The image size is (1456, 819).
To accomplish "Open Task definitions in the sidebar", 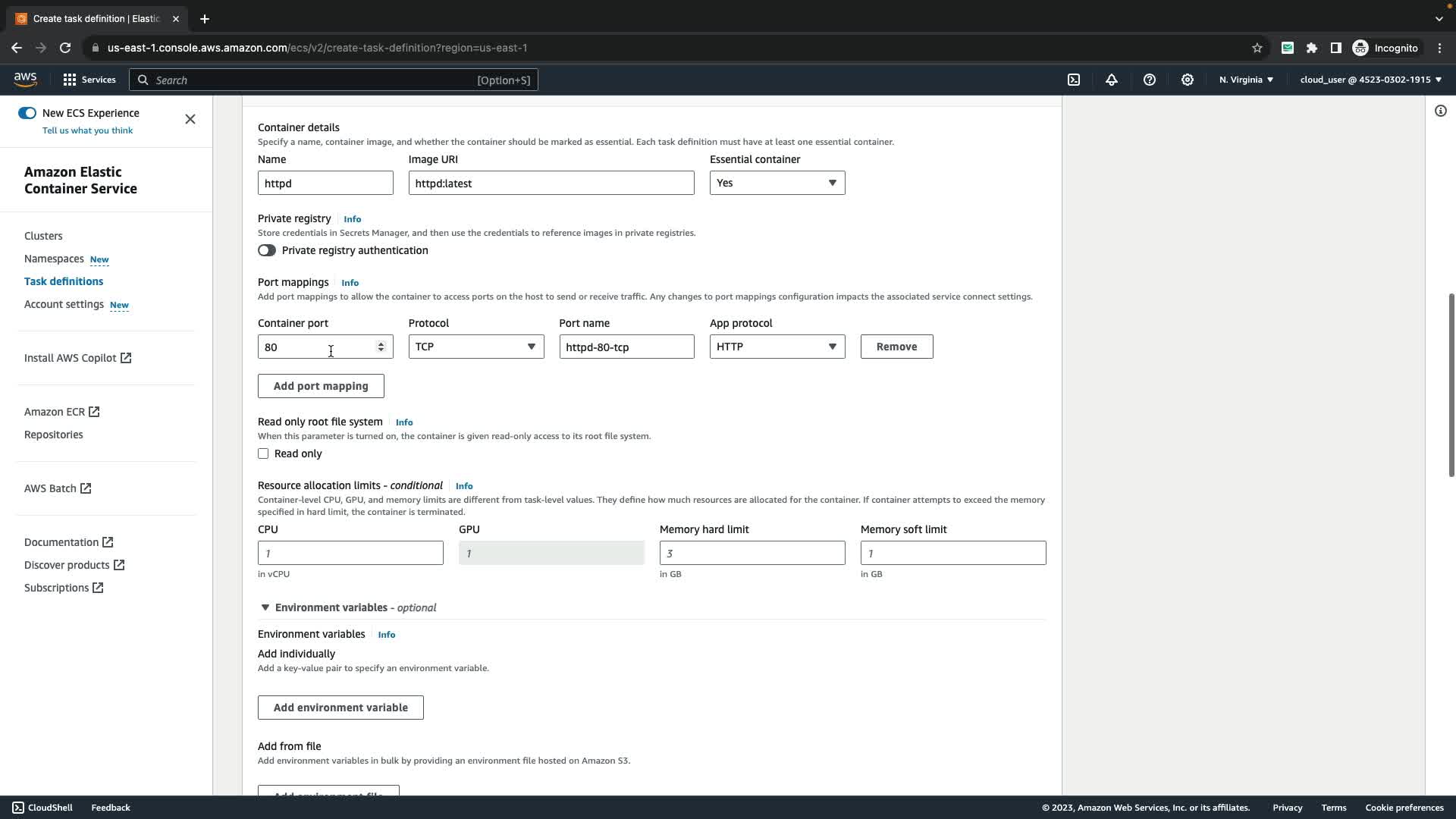I will [x=64, y=281].
